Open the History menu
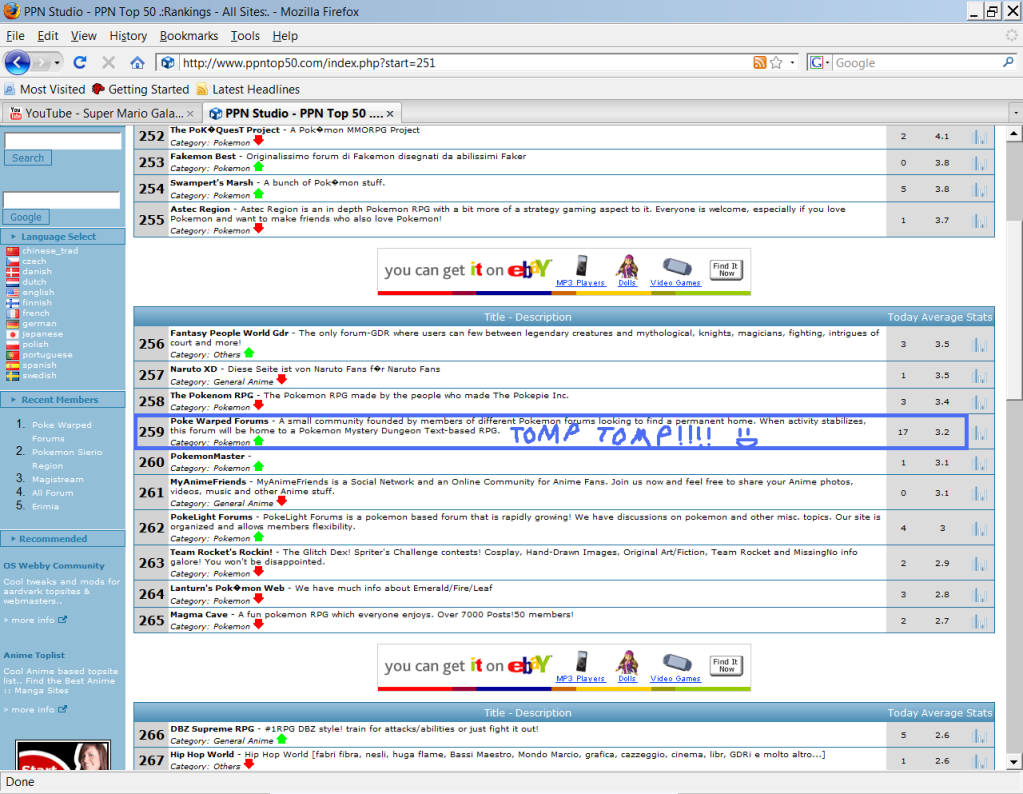The height and width of the screenshot is (794, 1023). coord(128,36)
